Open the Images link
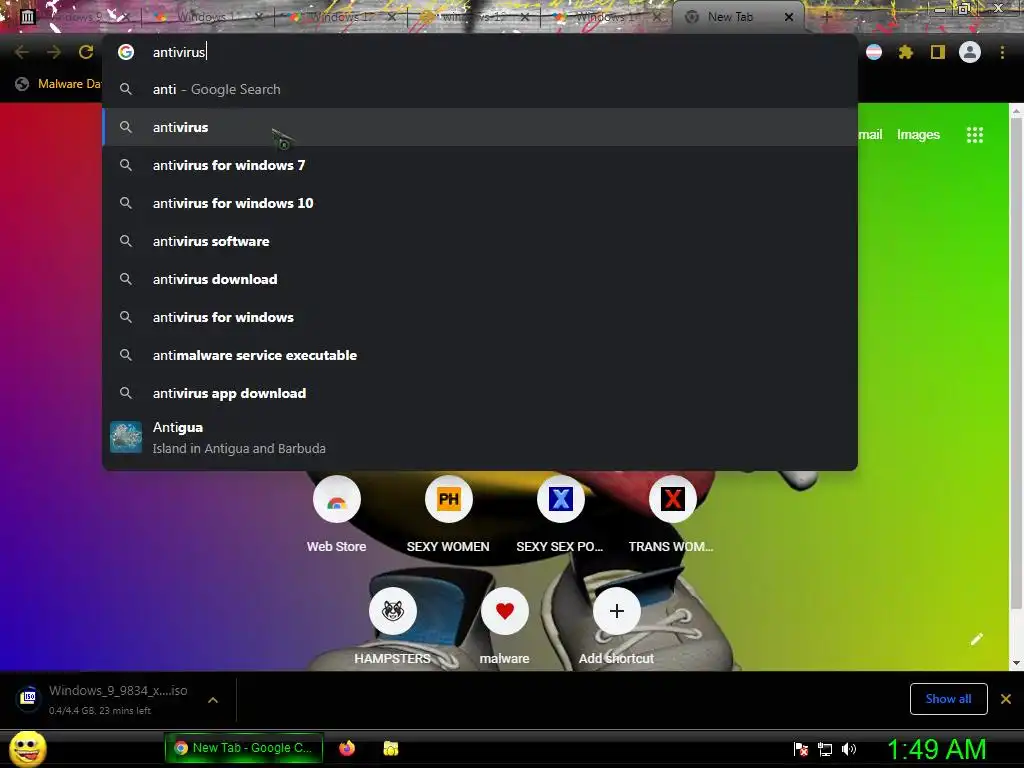Viewport: 1024px width, 768px height. pyautogui.click(x=918, y=135)
